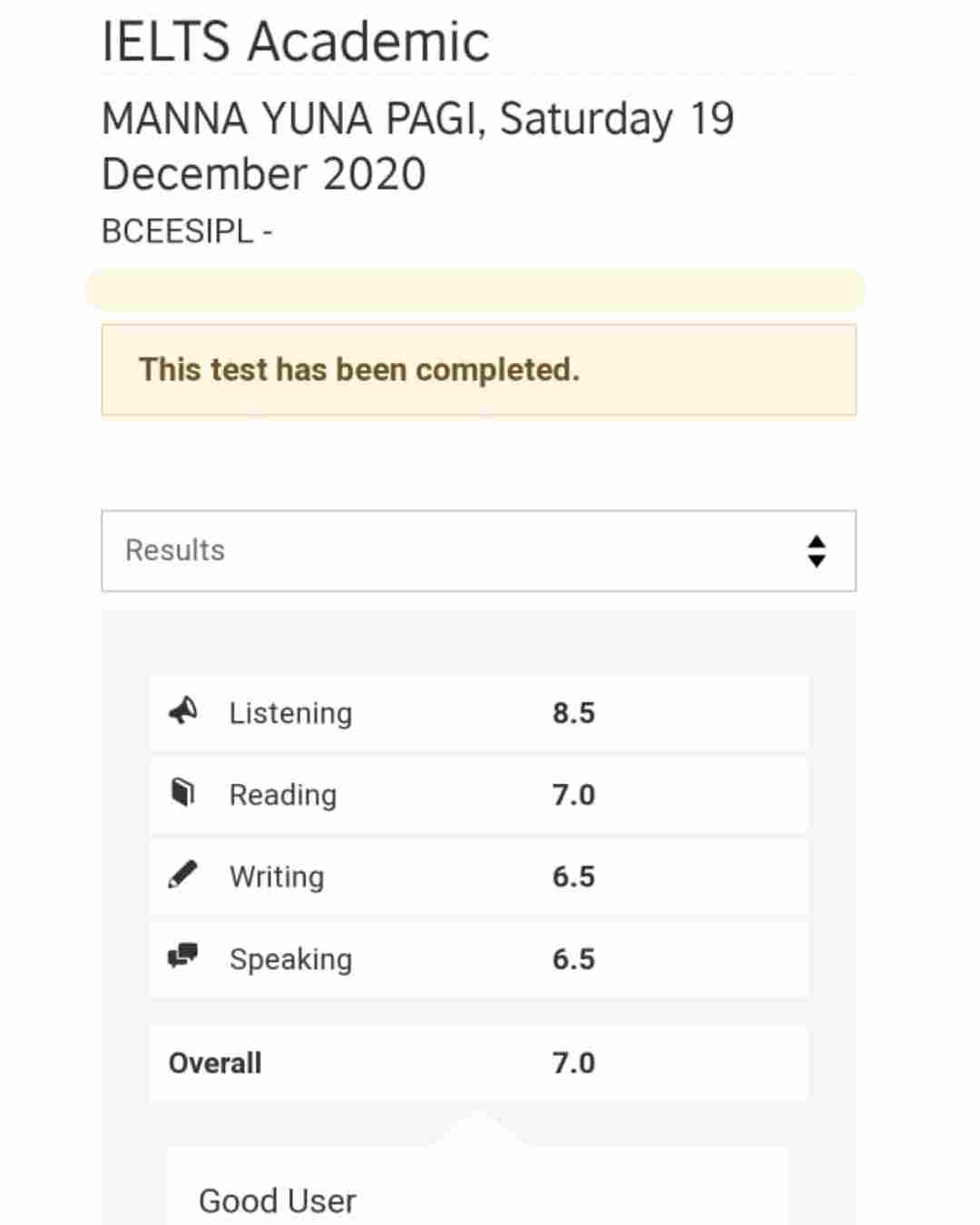Screen dimensions: 980x1225
Task: Click the Overall score row
Action: point(478,1063)
